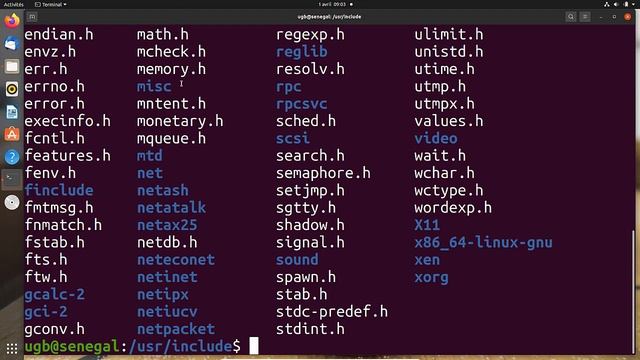Open the Help icon in the dock
This screenshot has width=640, height=360.
coord(12,157)
